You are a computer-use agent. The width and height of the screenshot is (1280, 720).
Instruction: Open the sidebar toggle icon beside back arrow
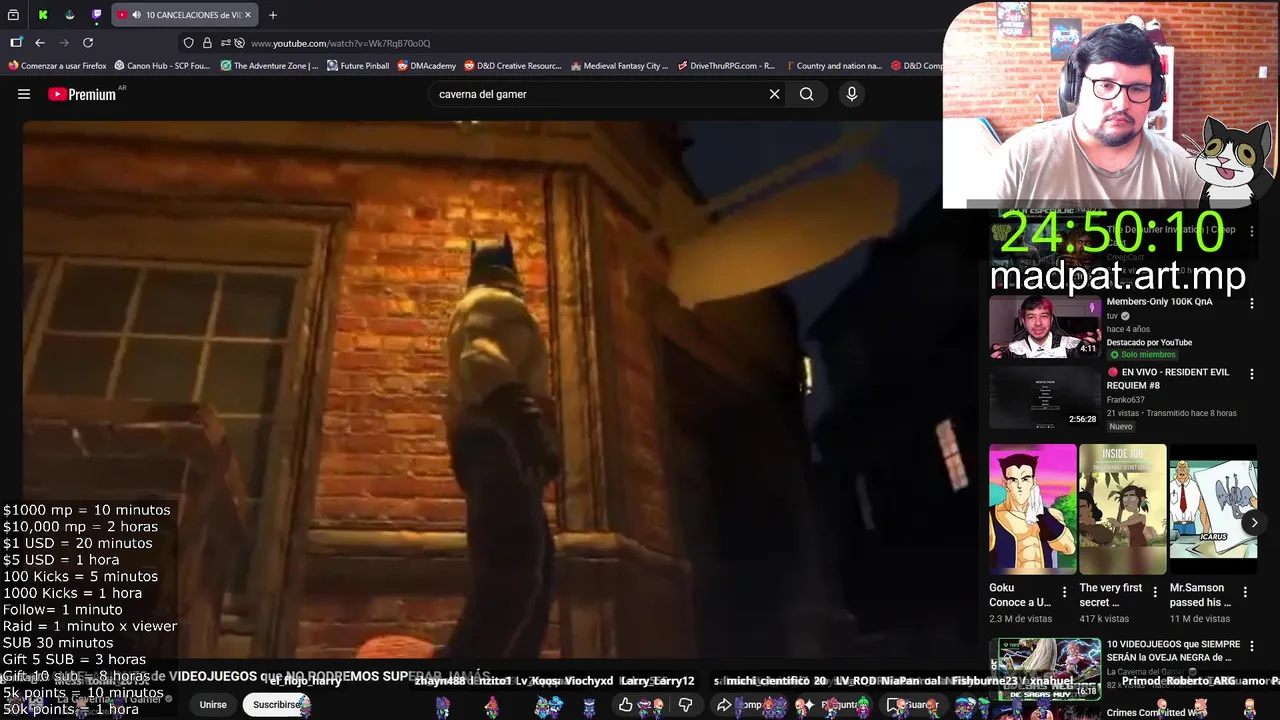click(x=16, y=43)
